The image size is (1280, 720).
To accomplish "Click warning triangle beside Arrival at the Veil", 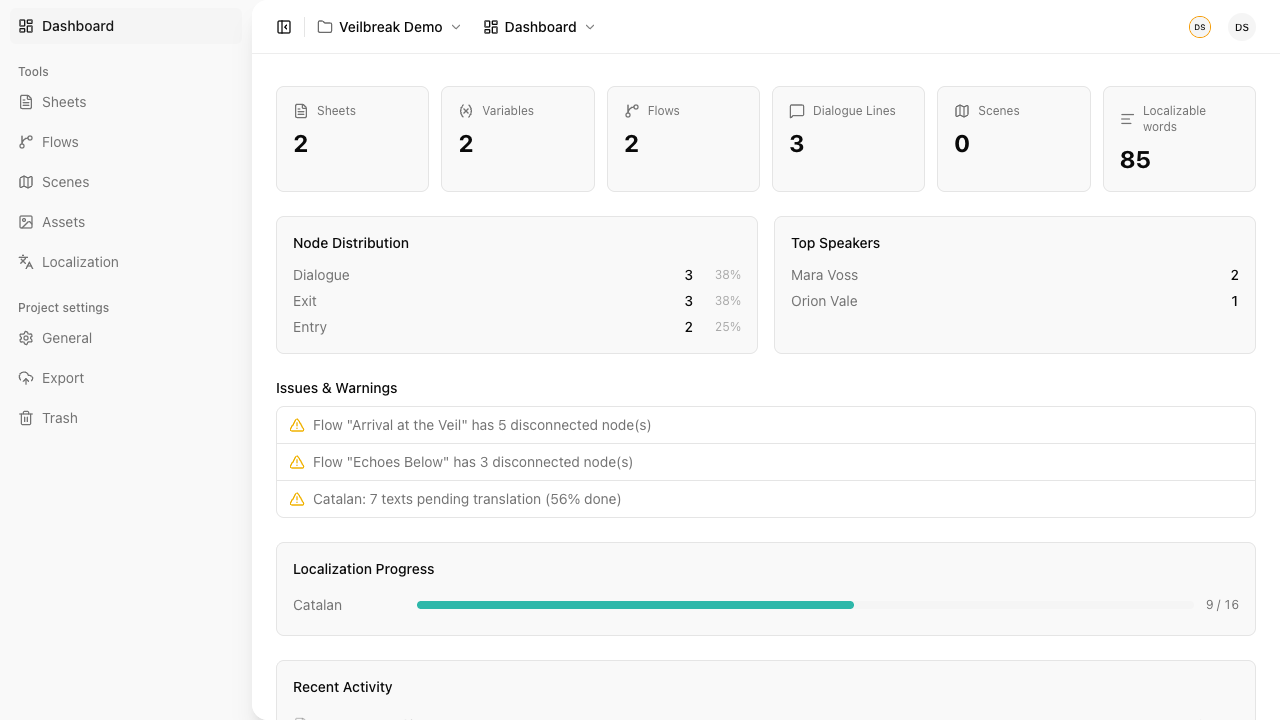I will click(297, 425).
